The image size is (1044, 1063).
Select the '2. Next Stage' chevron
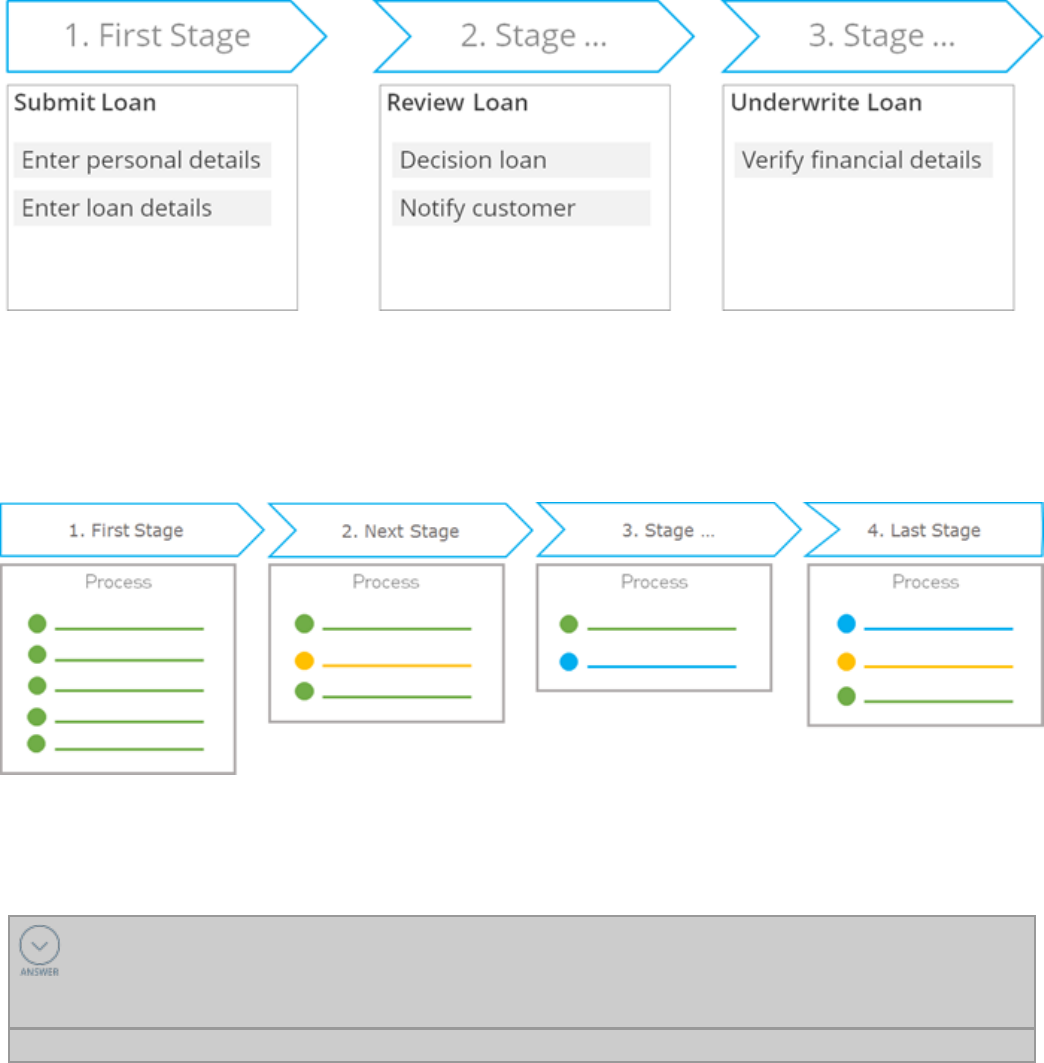tap(400, 531)
